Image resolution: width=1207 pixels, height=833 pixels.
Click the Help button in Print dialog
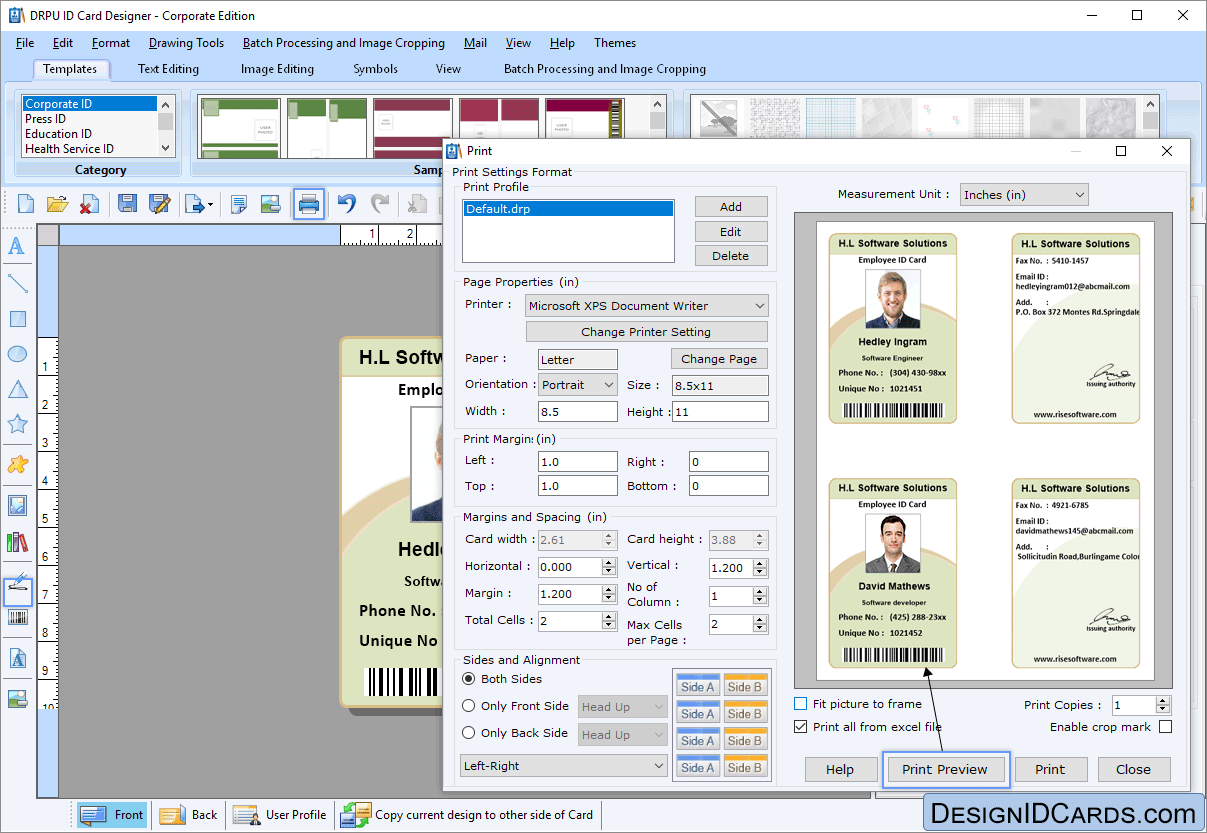point(840,769)
